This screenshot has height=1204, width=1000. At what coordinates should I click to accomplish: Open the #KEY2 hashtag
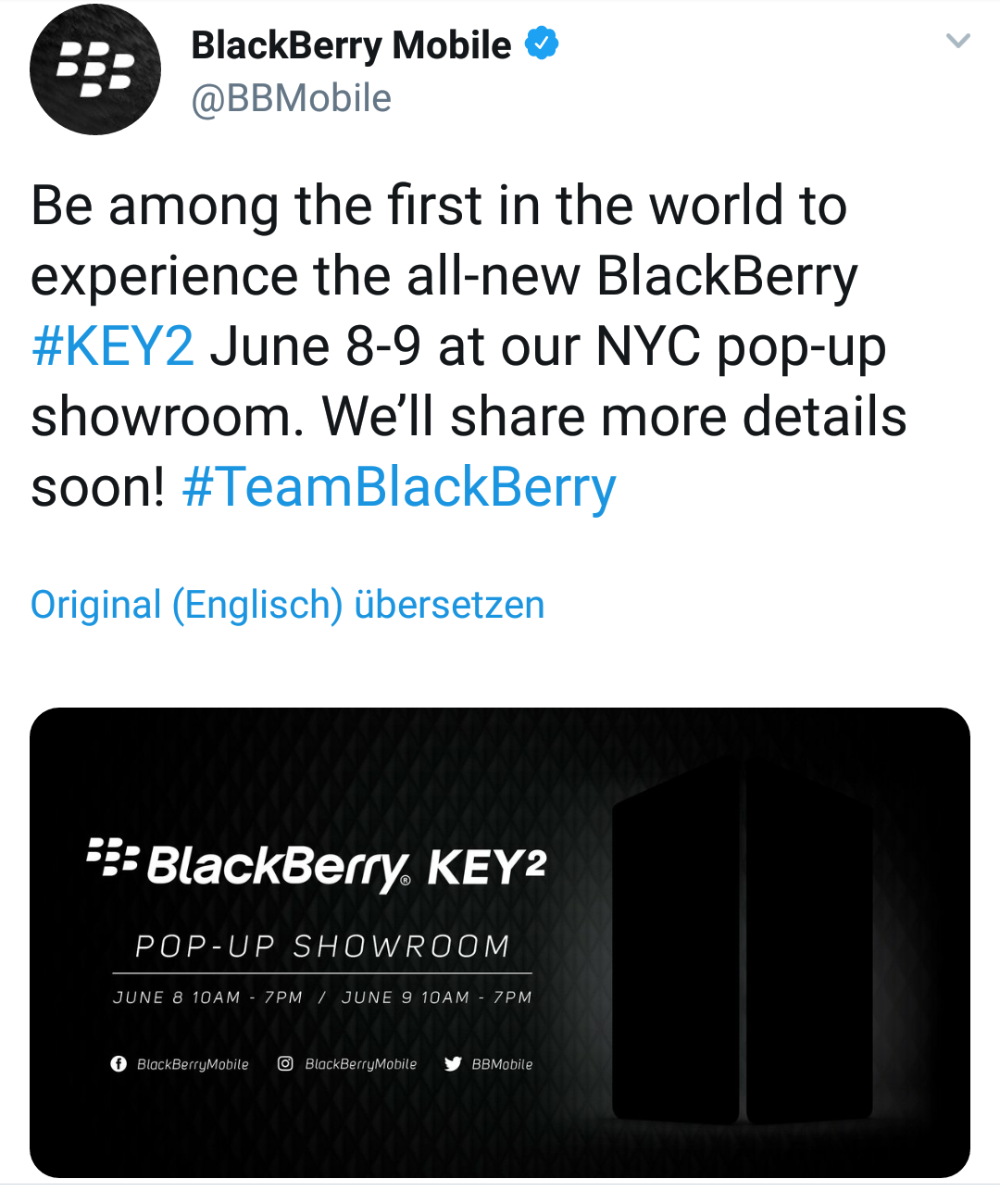(112, 346)
